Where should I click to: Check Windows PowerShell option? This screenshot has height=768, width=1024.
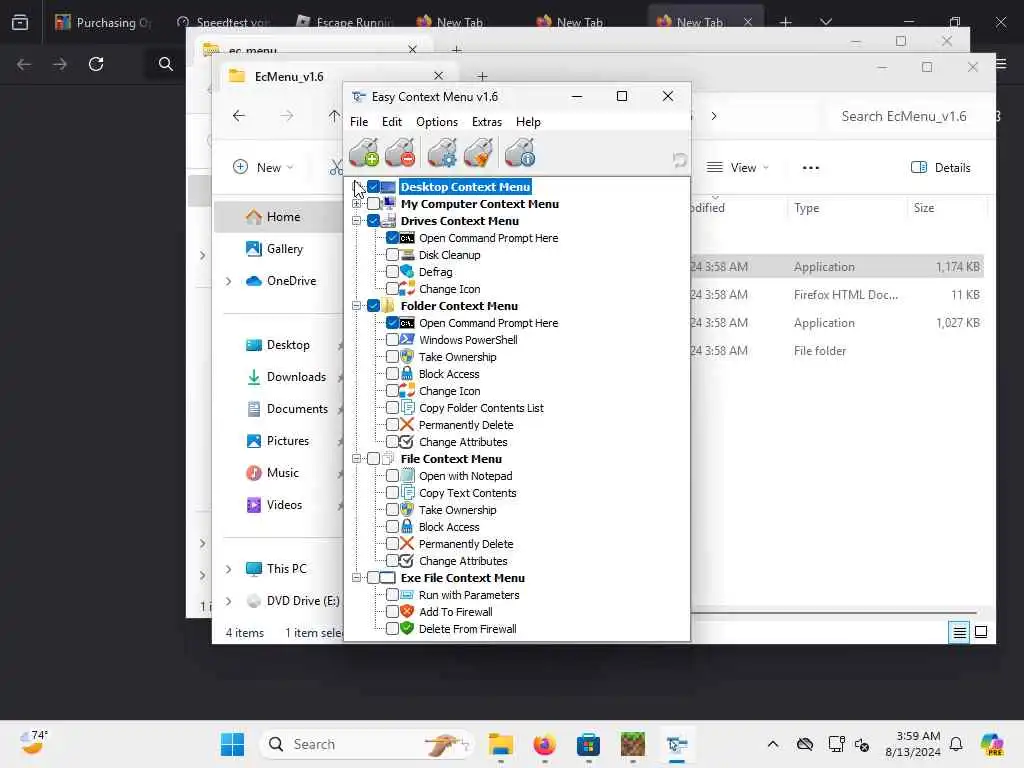point(392,340)
